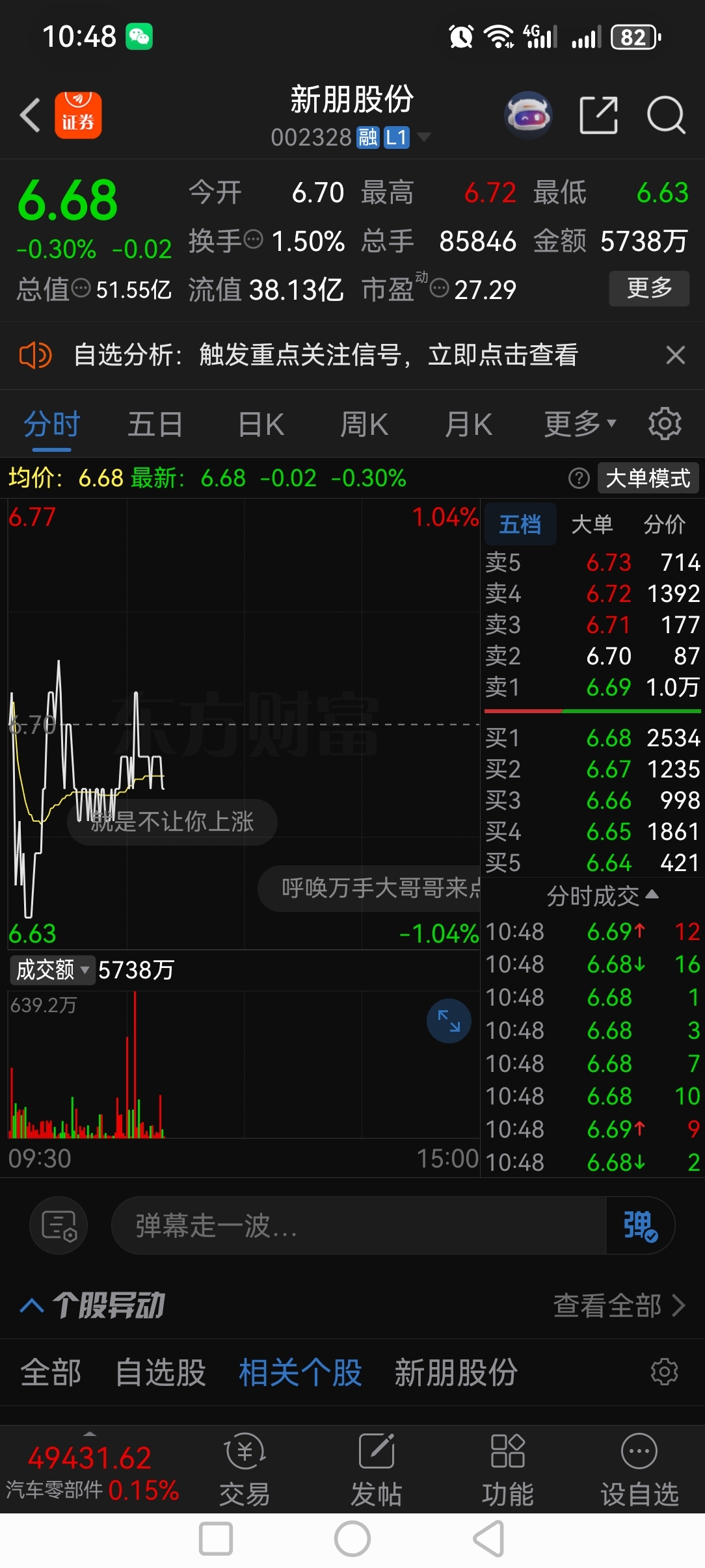Open the search magnifier icon
Image resolution: width=705 pixels, height=1568 pixels.
pyautogui.click(x=666, y=115)
